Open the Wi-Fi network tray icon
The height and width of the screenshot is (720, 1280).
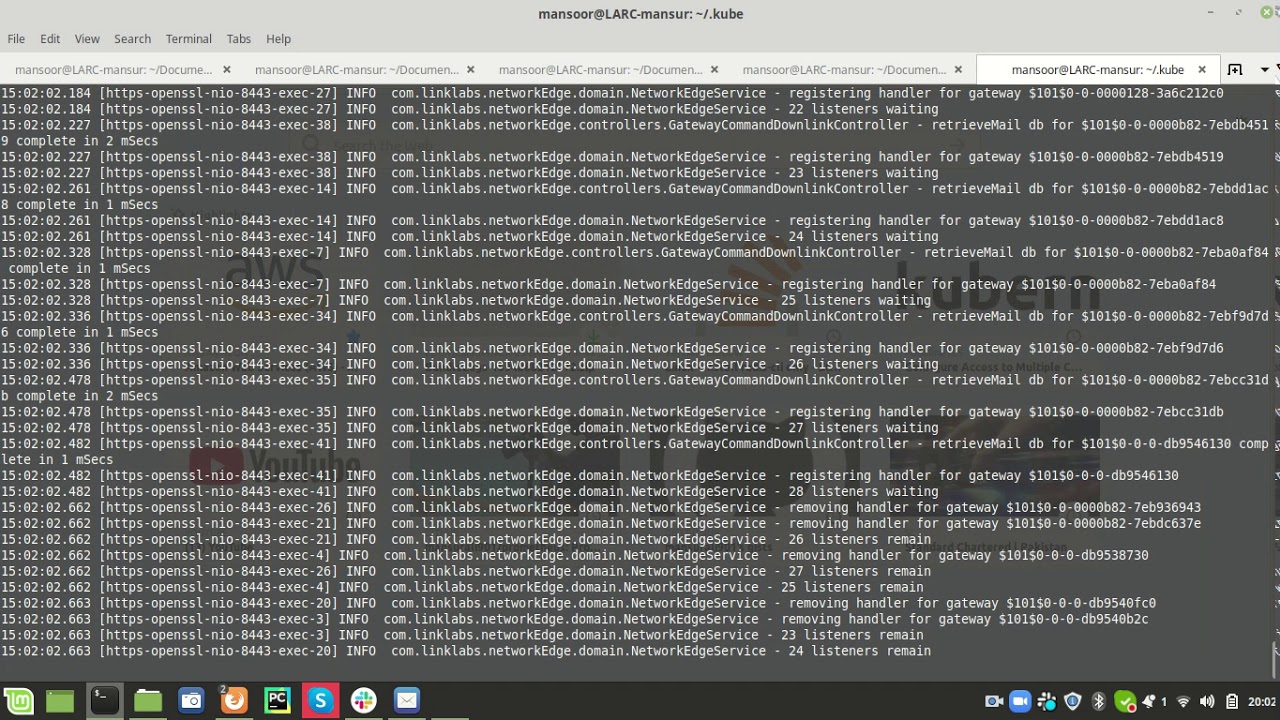[x=1183, y=702]
